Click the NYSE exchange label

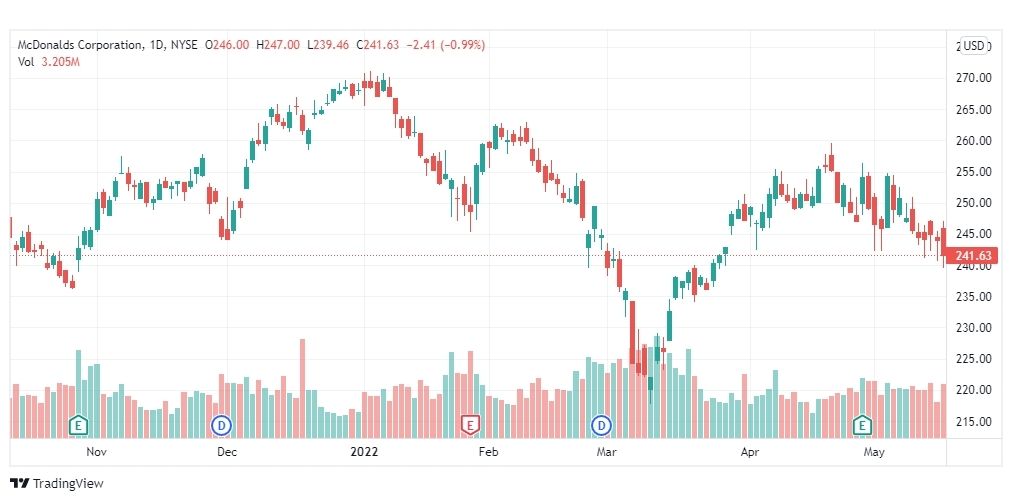(183, 45)
